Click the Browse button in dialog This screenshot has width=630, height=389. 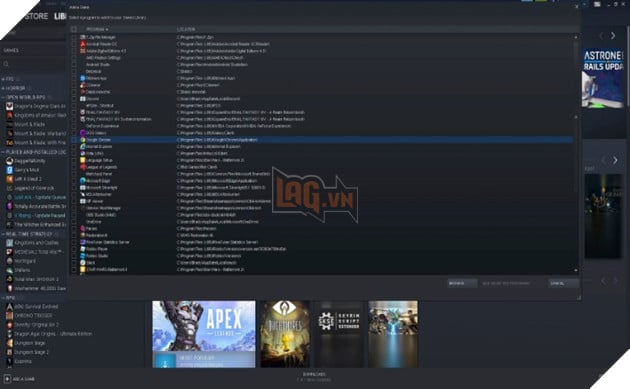tap(462, 283)
